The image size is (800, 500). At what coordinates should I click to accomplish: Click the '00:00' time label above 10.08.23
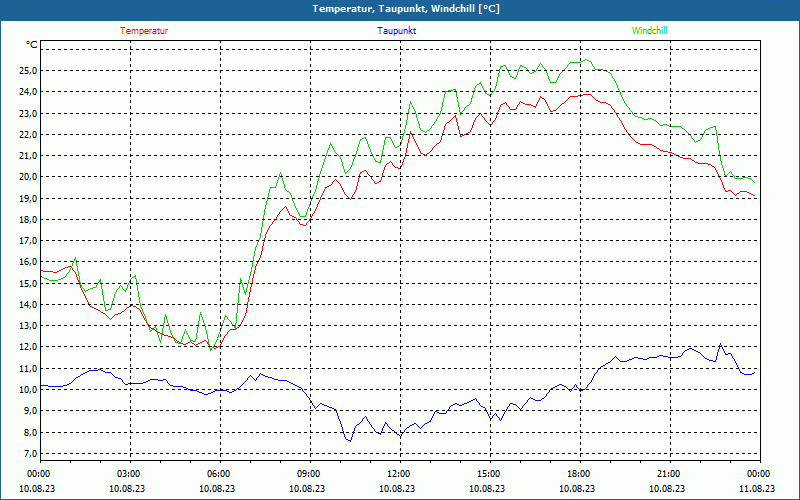point(38,473)
